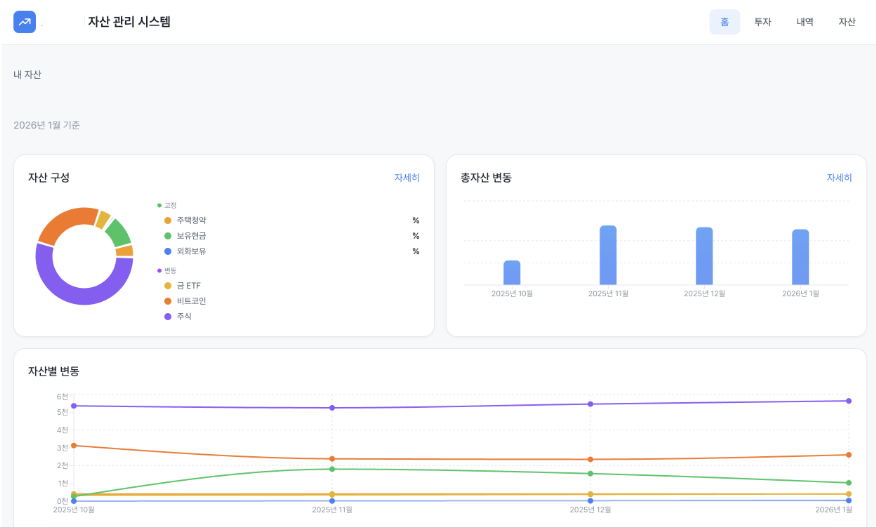Select the 외화보유 legend label
Image resolution: width=876 pixels, height=528 pixels.
coord(192,251)
